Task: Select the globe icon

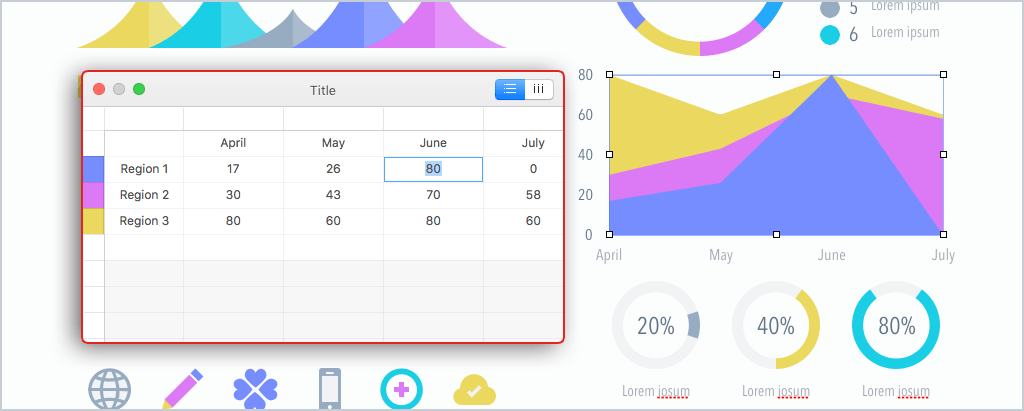Action: click(110, 390)
